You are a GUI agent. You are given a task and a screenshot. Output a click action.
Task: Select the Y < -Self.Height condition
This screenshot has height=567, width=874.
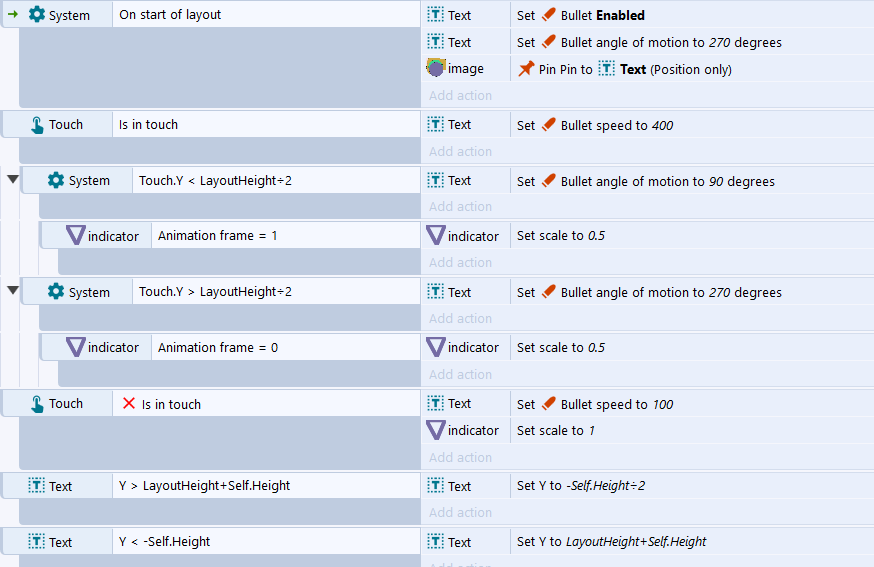coord(266,541)
